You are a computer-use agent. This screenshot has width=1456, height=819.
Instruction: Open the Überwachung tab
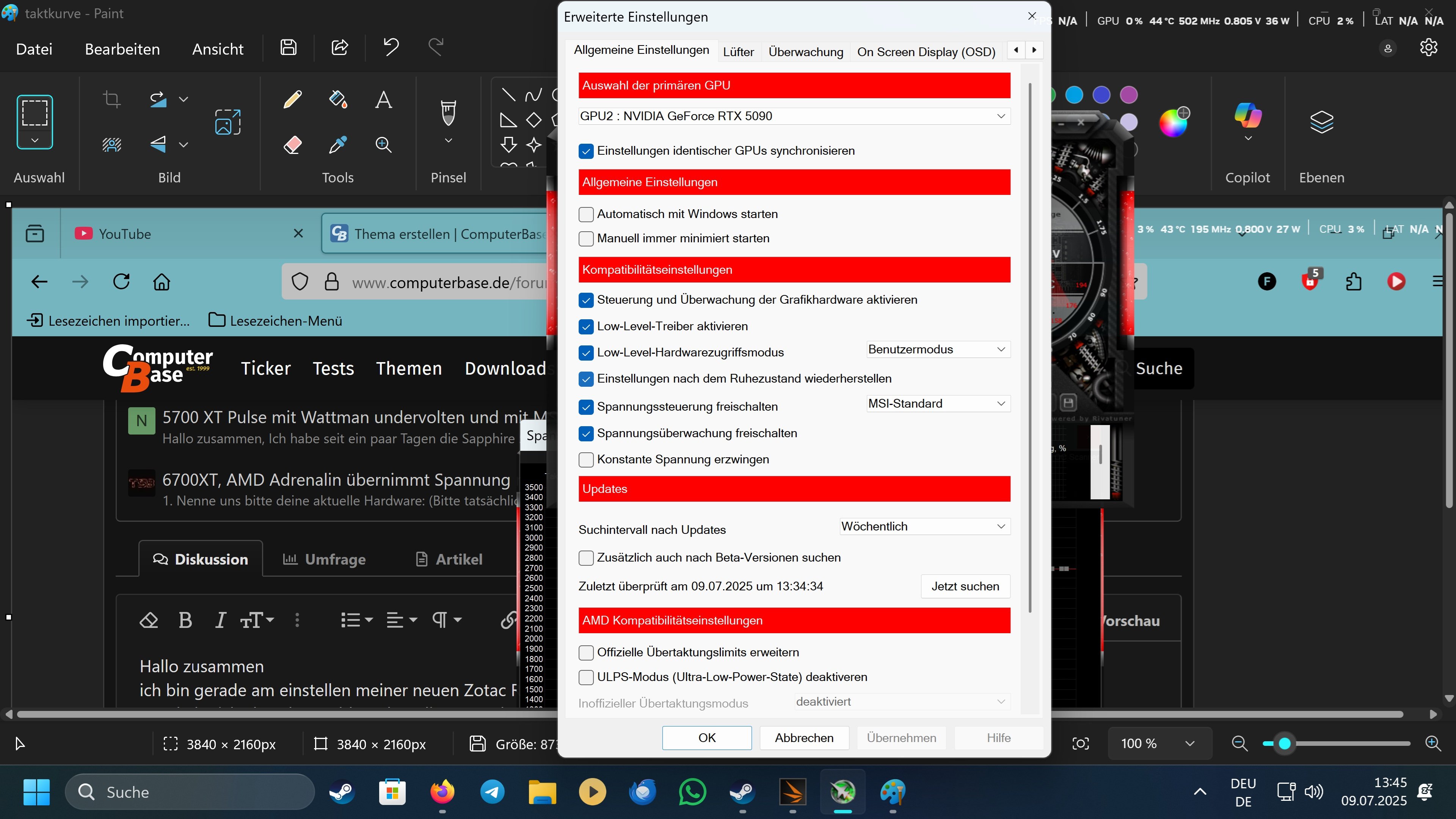coord(805,52)
